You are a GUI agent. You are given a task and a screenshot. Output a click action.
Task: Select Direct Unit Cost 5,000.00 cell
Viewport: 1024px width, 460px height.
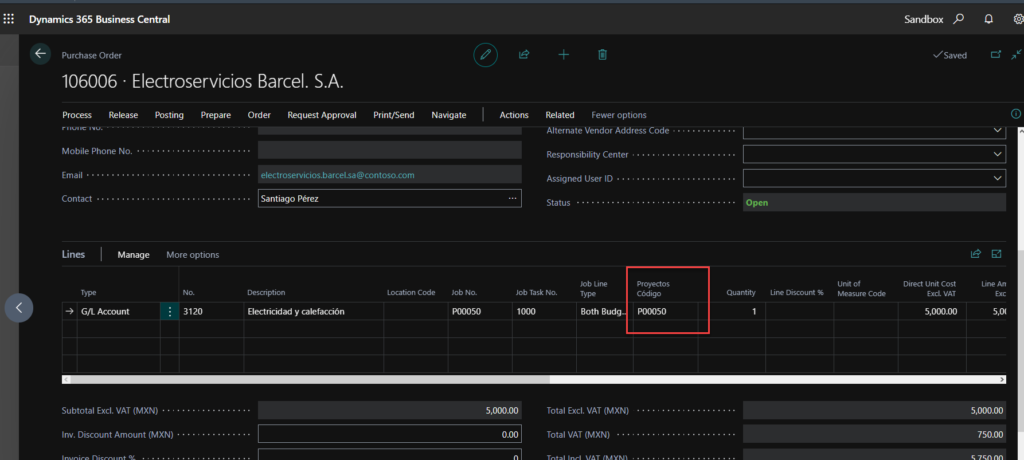[x=931, y=312]
